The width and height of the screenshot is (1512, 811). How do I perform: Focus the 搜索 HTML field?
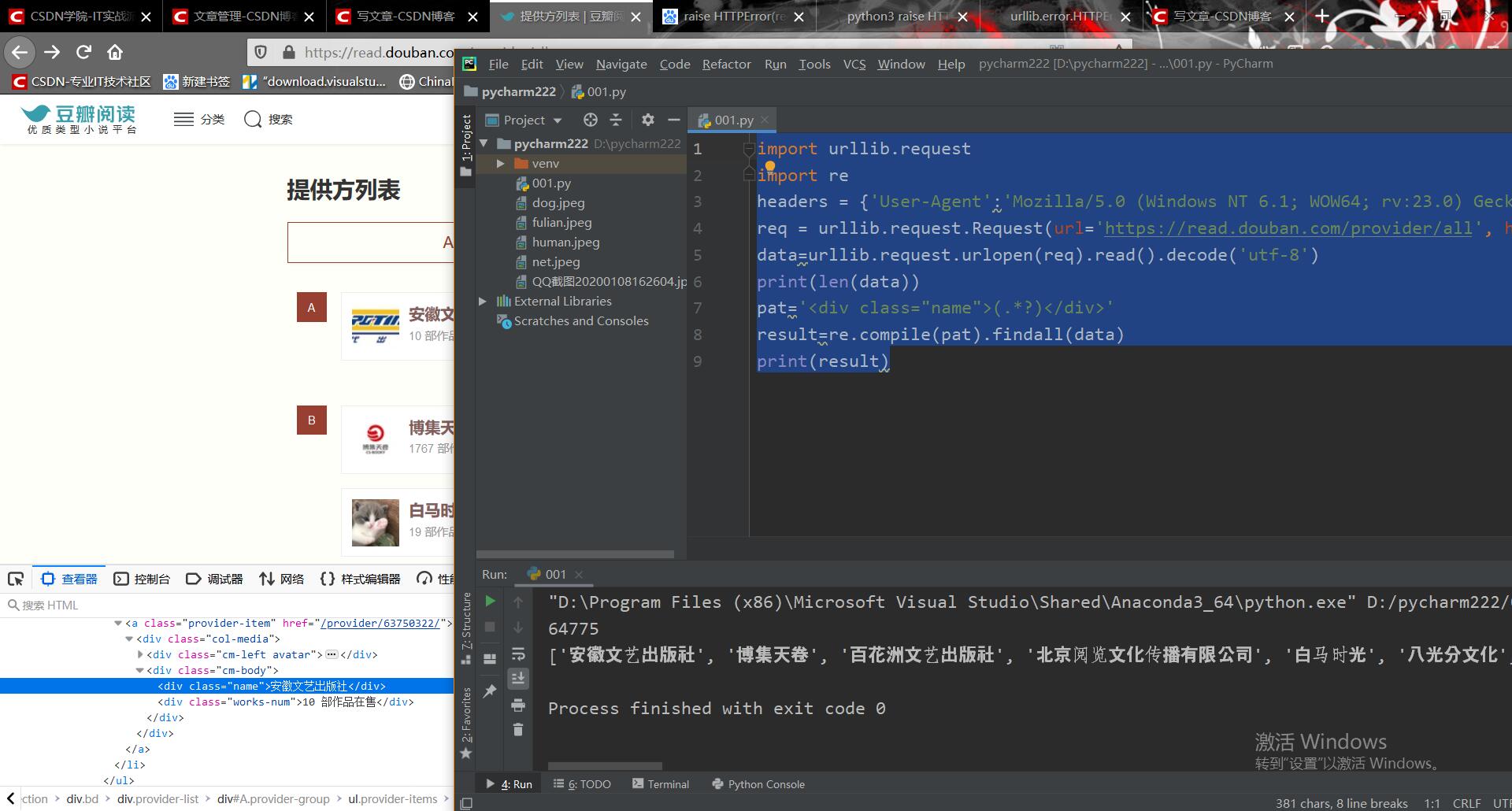tap(228, 605)
